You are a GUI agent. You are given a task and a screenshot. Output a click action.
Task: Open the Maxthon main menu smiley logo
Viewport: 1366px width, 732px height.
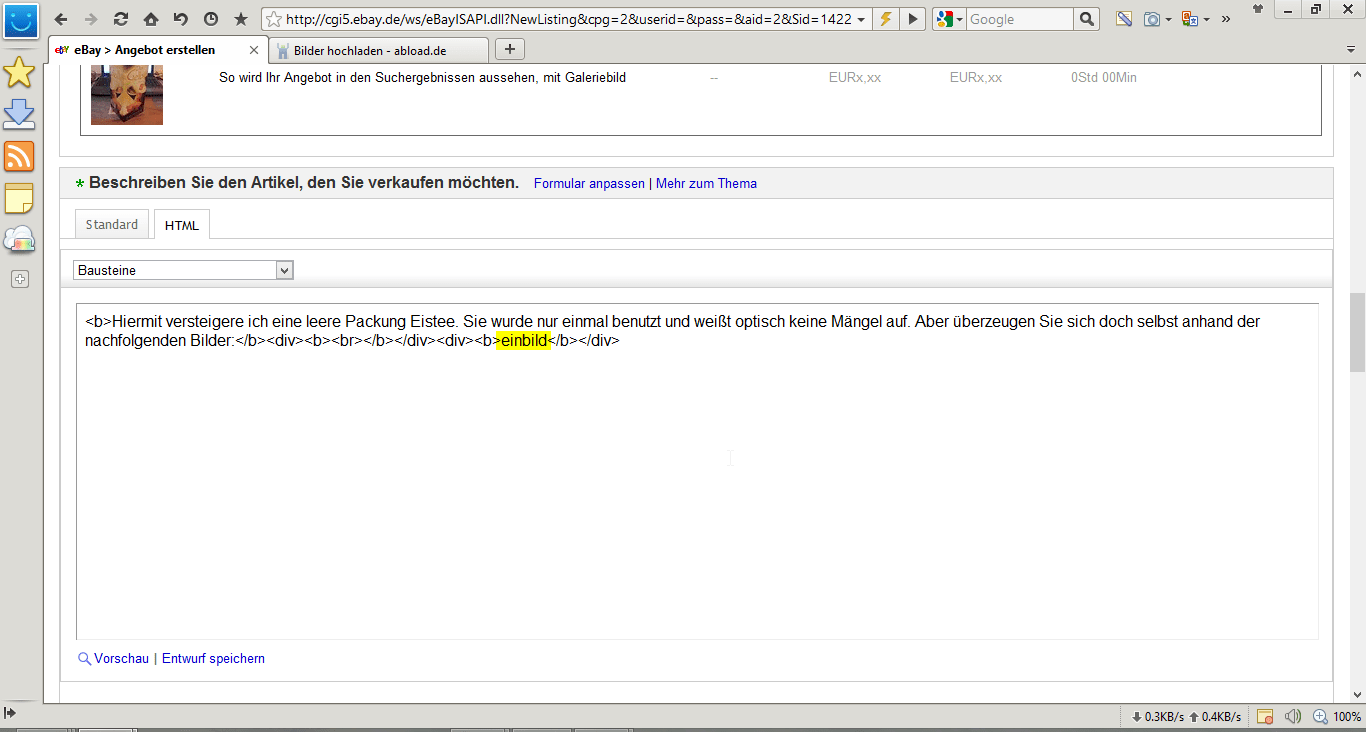coord(20,19)
